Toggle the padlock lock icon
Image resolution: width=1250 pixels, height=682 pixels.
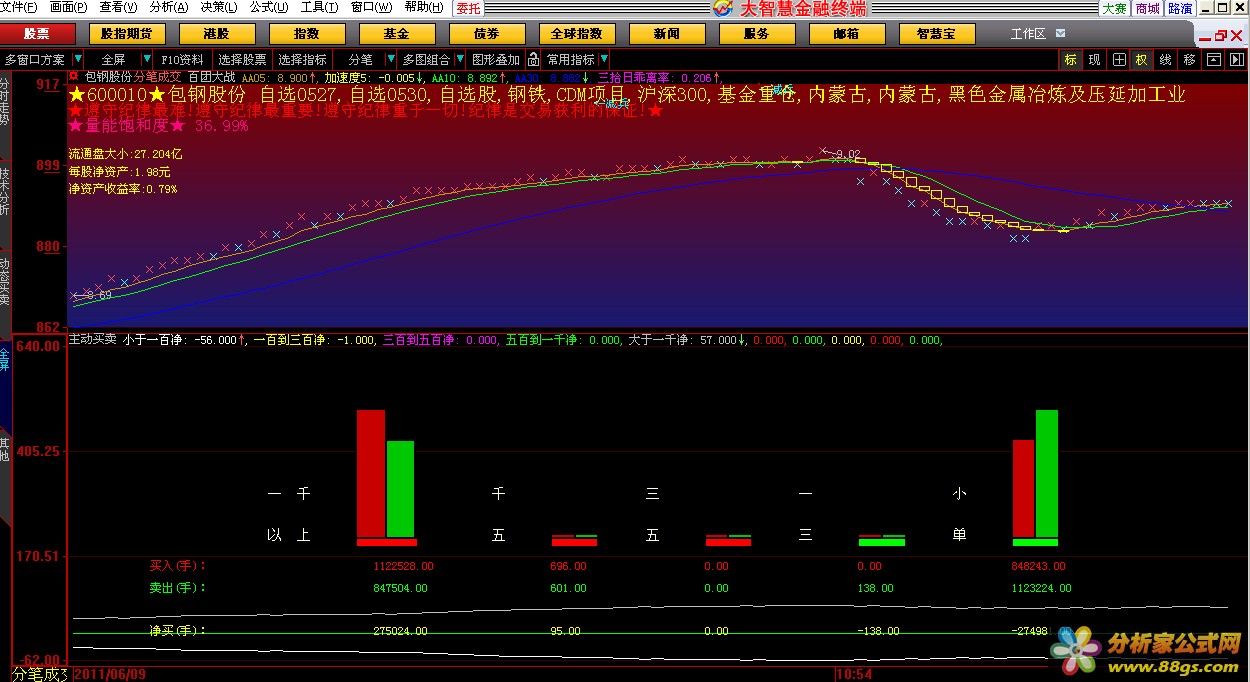(x=533, y=60)
